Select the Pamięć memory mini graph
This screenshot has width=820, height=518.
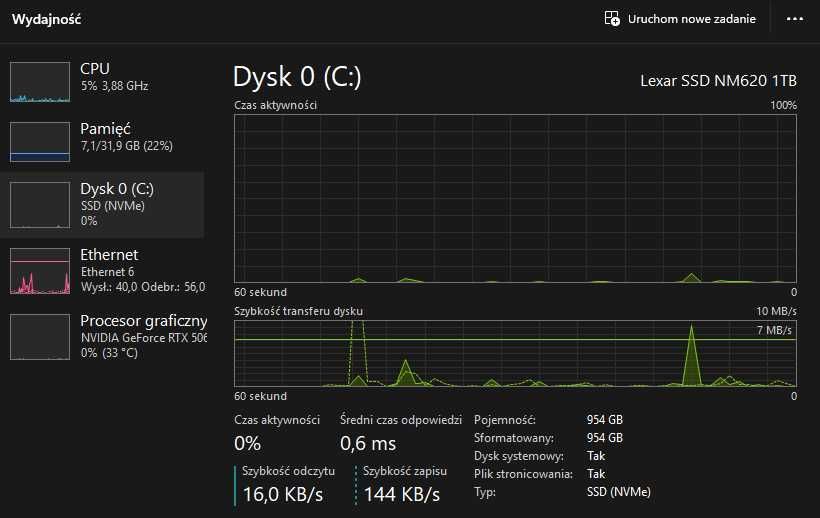(40, 142)
